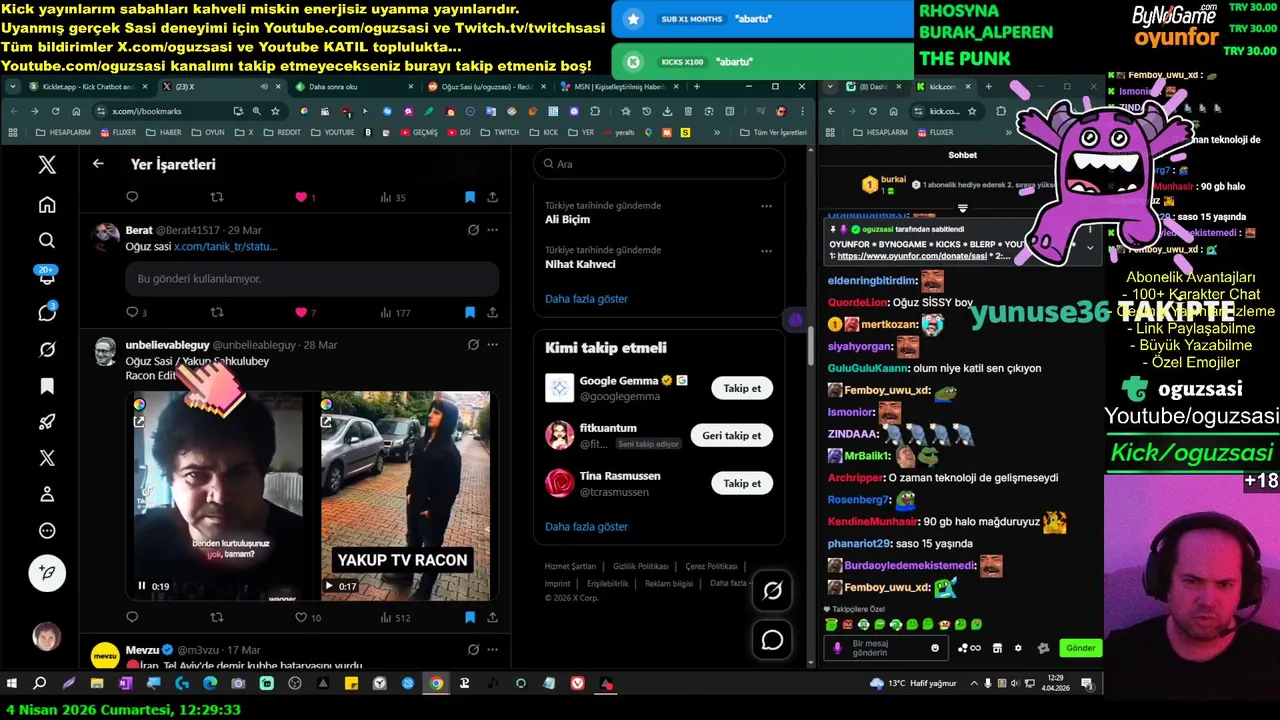This screenshot has height=720, width=1280.
Task: Open rocket icon in X left sidebar
Action: (x=47, y=422)
